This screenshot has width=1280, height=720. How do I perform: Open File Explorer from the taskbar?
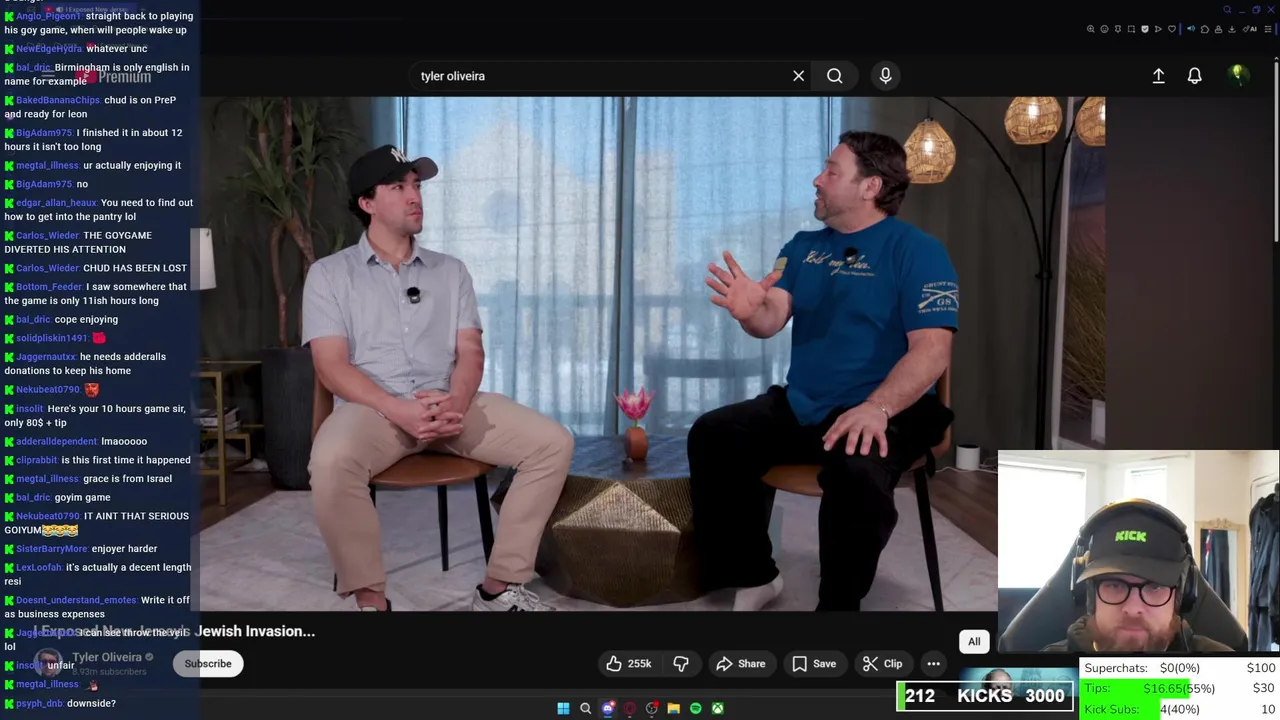point(674,708)
